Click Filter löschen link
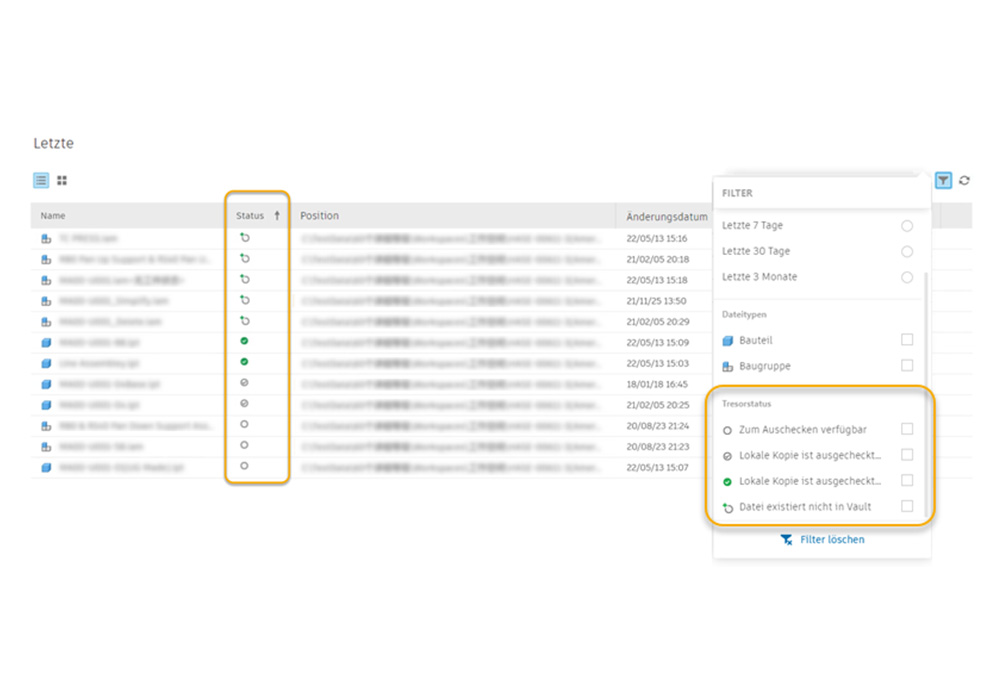The image size is (1000, 700). [x=823, y=540]
